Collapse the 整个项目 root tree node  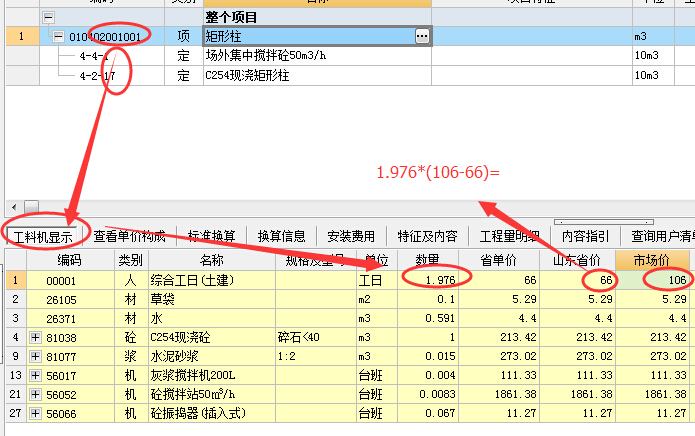tap(48, 17)
